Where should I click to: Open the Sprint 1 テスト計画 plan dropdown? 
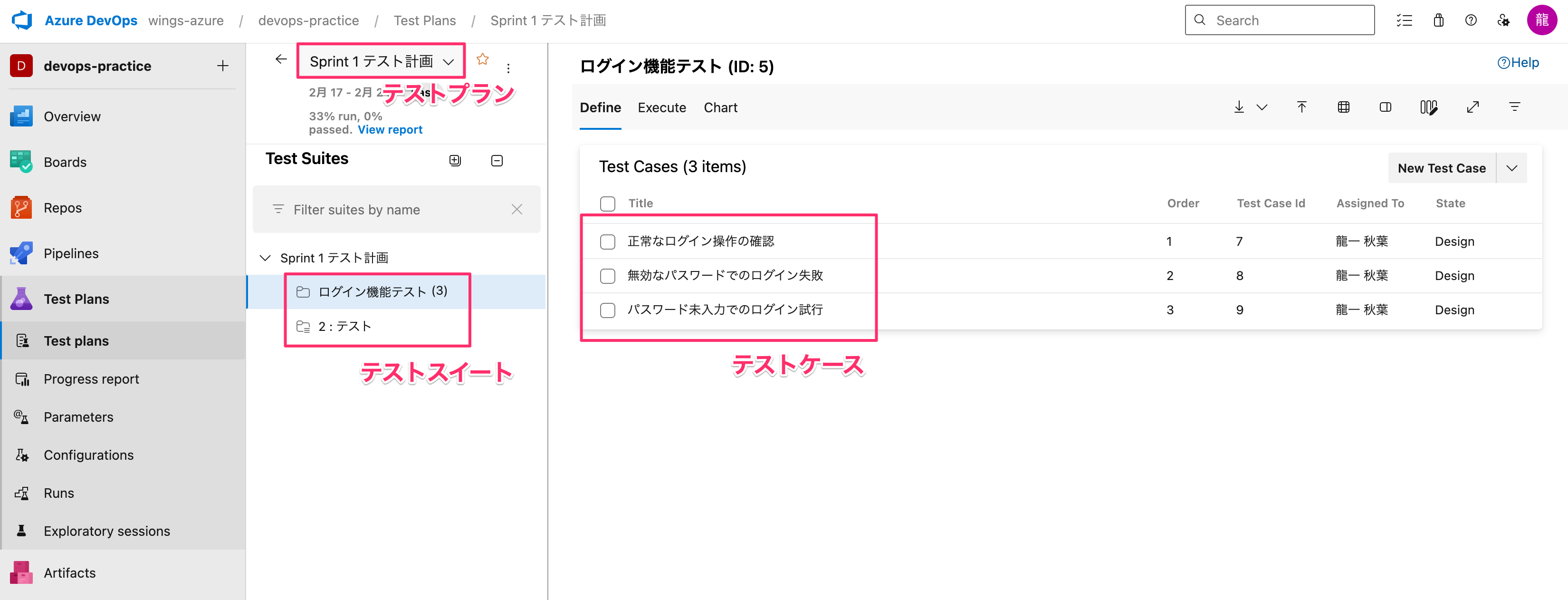[x=381, y=61]
